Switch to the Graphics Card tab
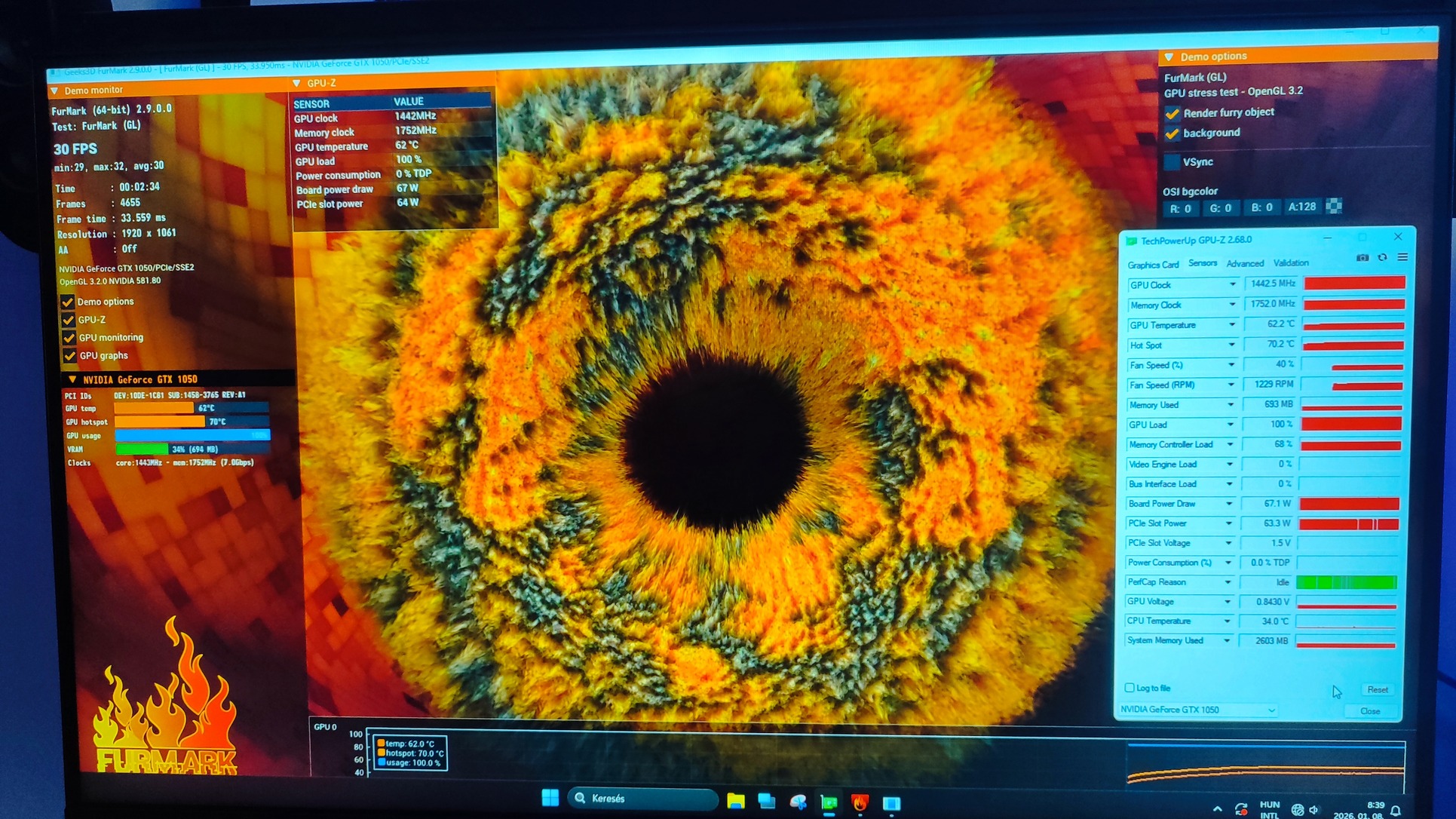 (x=1152, y=265)
